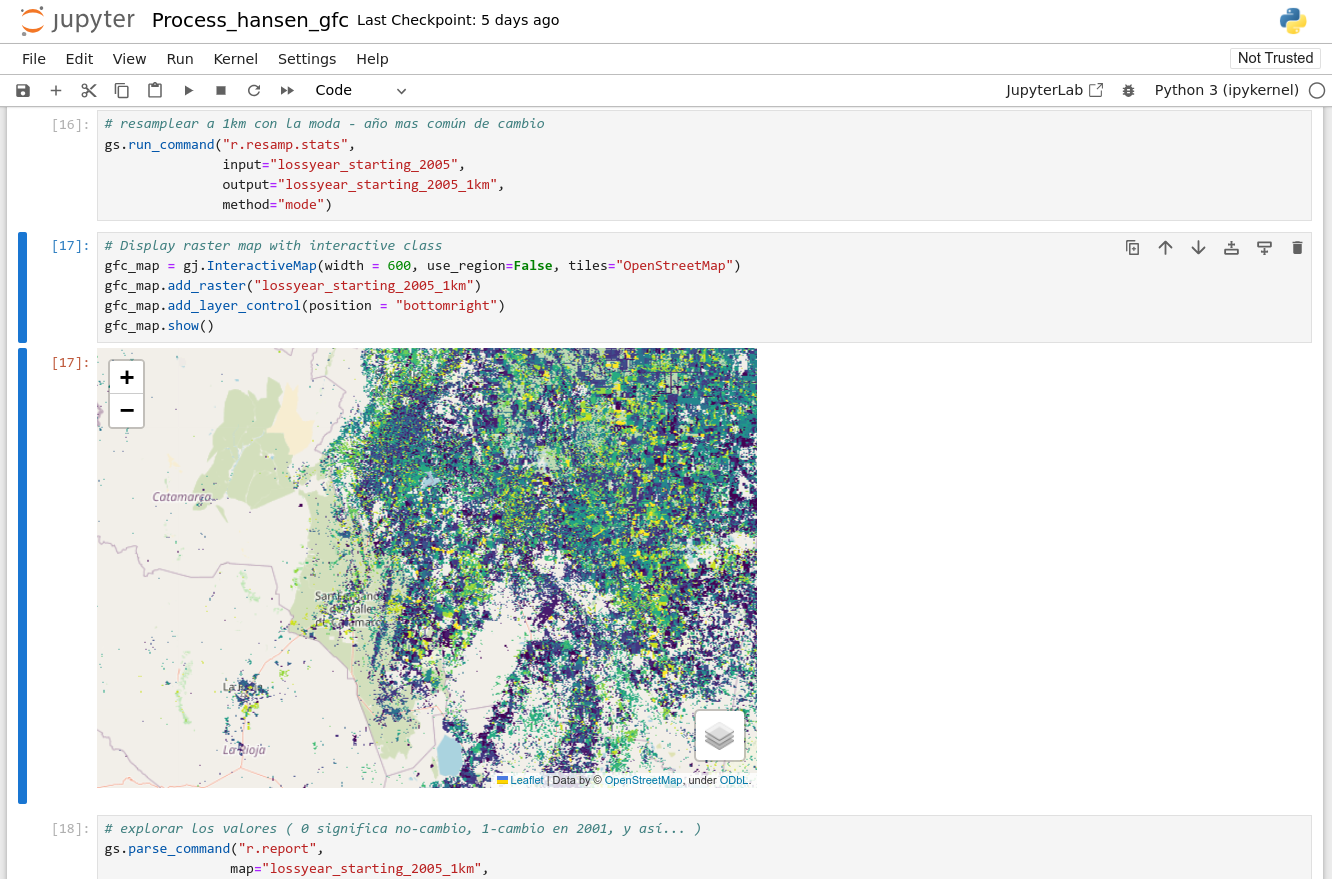Restart kernel and run all cells

click(287, 90)
